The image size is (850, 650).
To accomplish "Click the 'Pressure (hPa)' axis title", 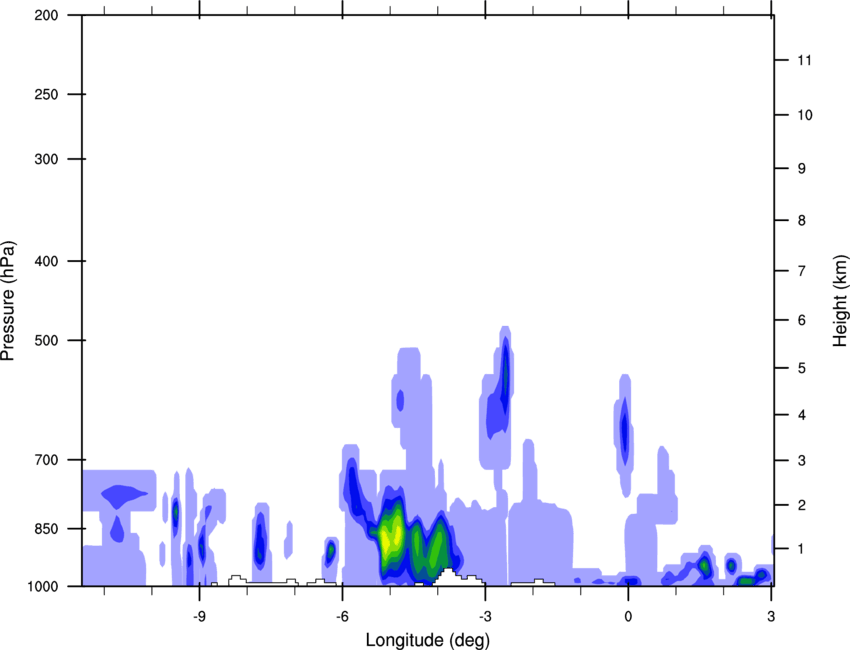I will click(x=8, y=301).
